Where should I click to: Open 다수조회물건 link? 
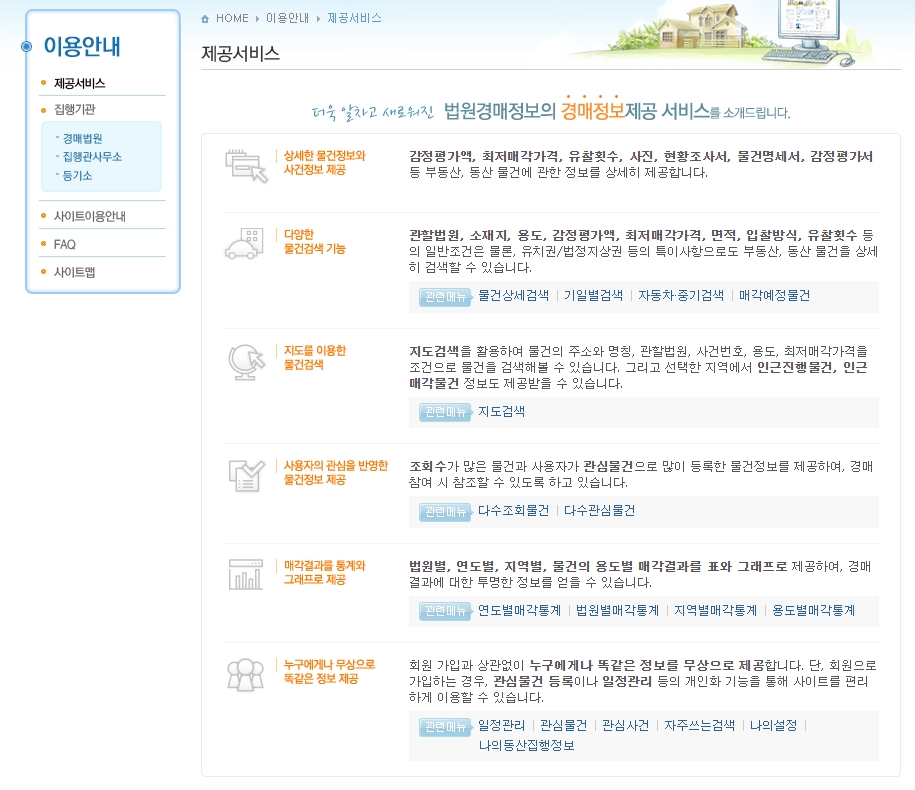click(x=514, y=511)
